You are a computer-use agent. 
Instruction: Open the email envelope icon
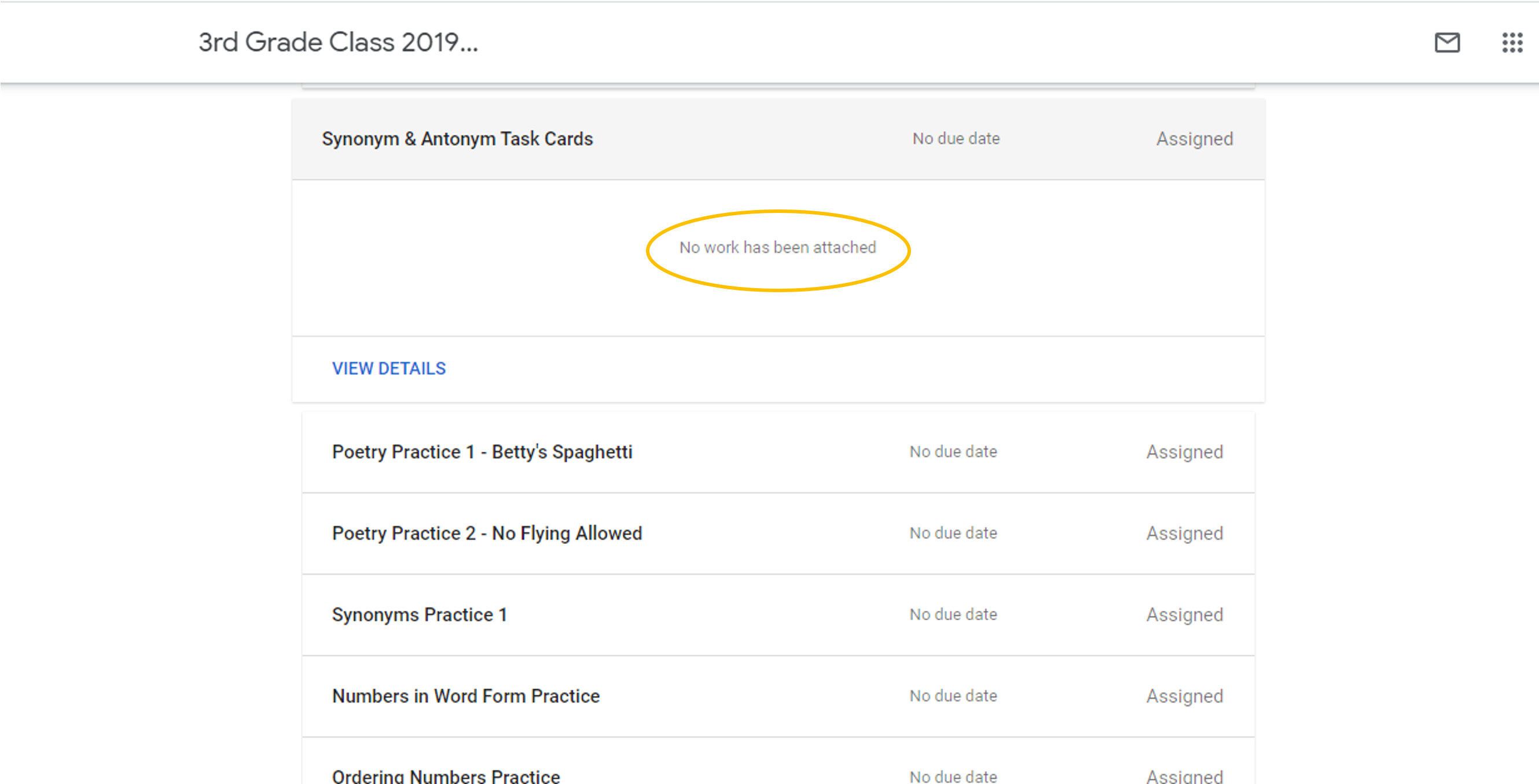tap(1446, 42)
